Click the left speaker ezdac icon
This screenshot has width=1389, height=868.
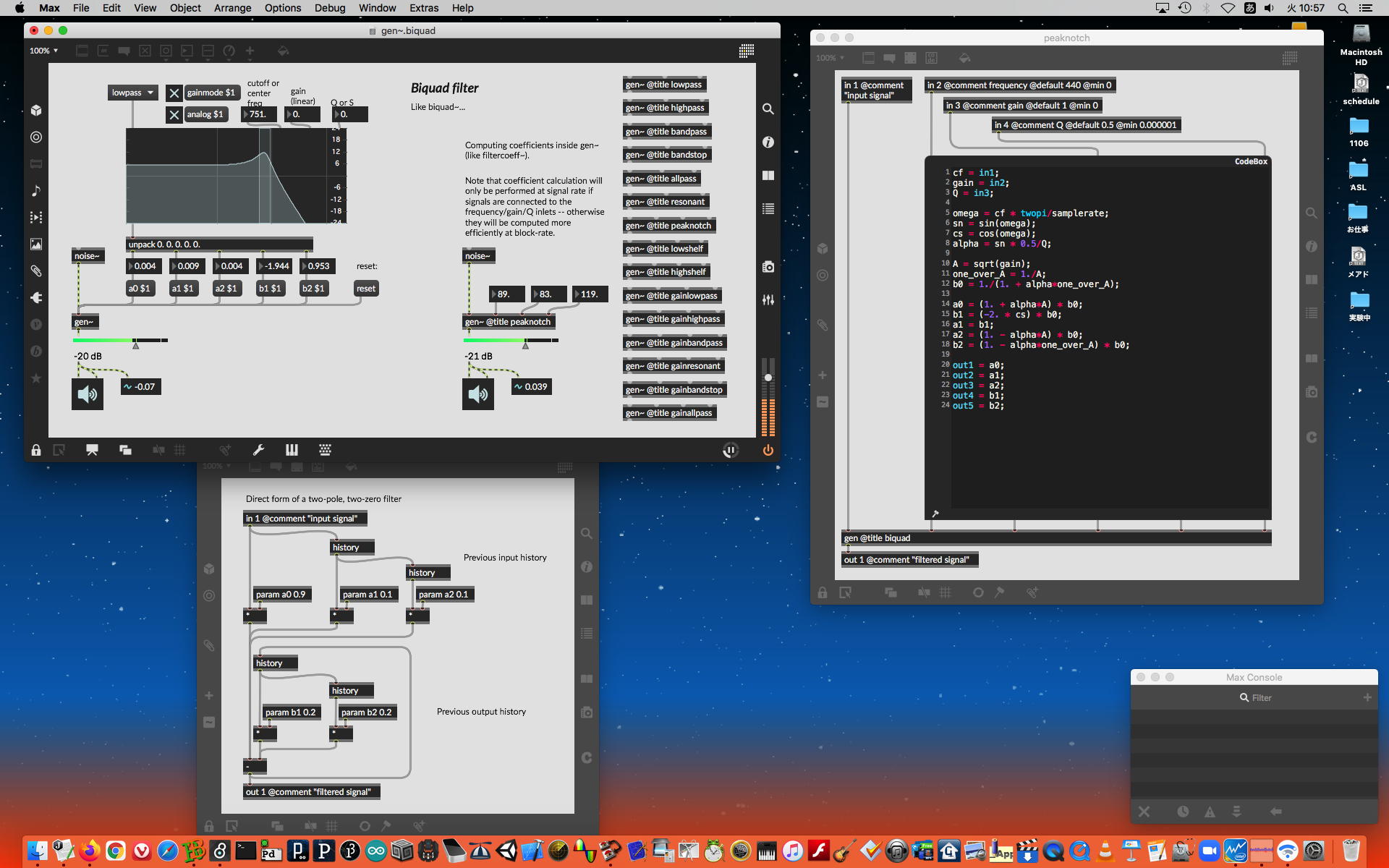(x=88, y=394)
